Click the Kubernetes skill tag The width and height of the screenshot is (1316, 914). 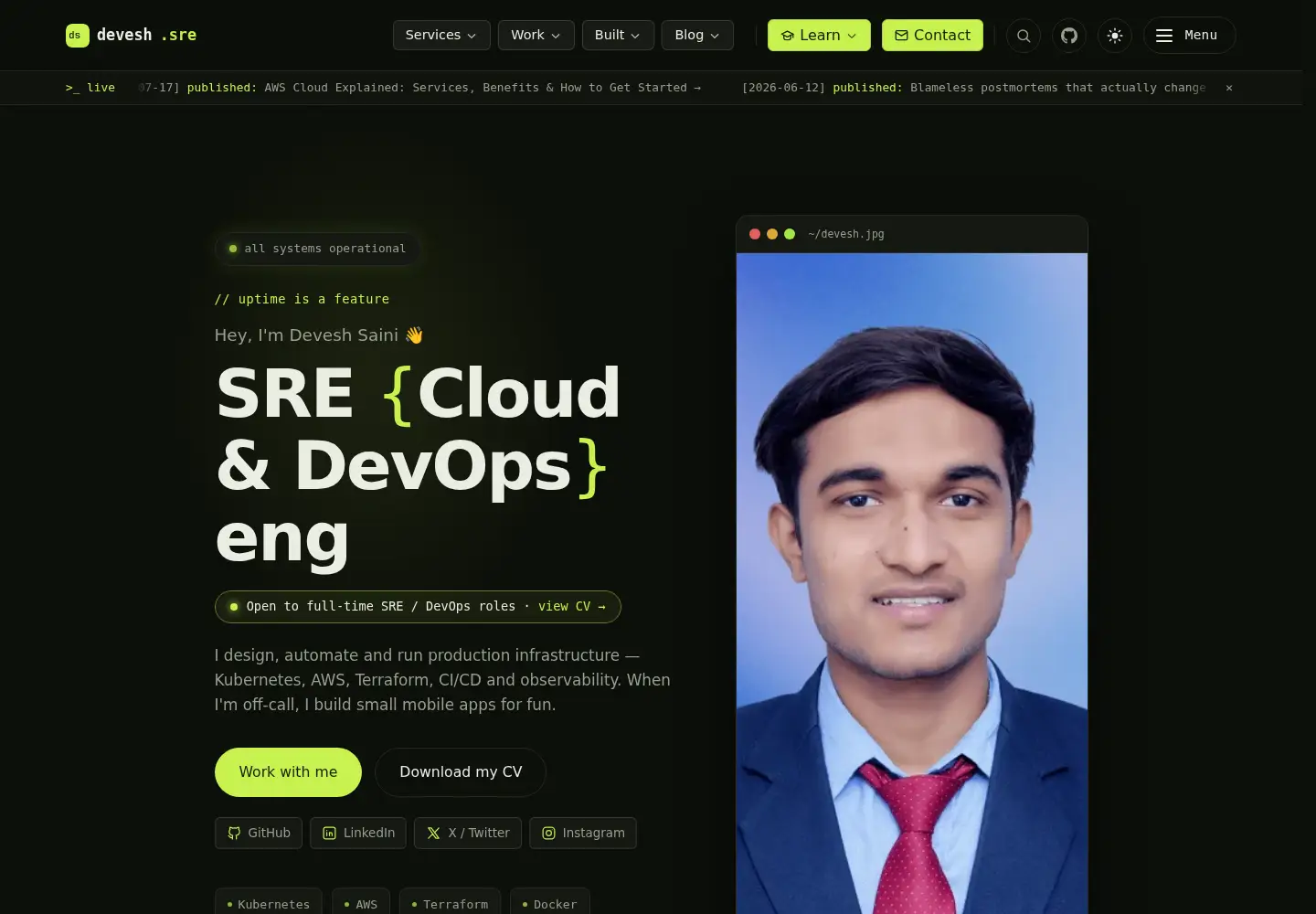pyautogui.click(x=269, y=903)
